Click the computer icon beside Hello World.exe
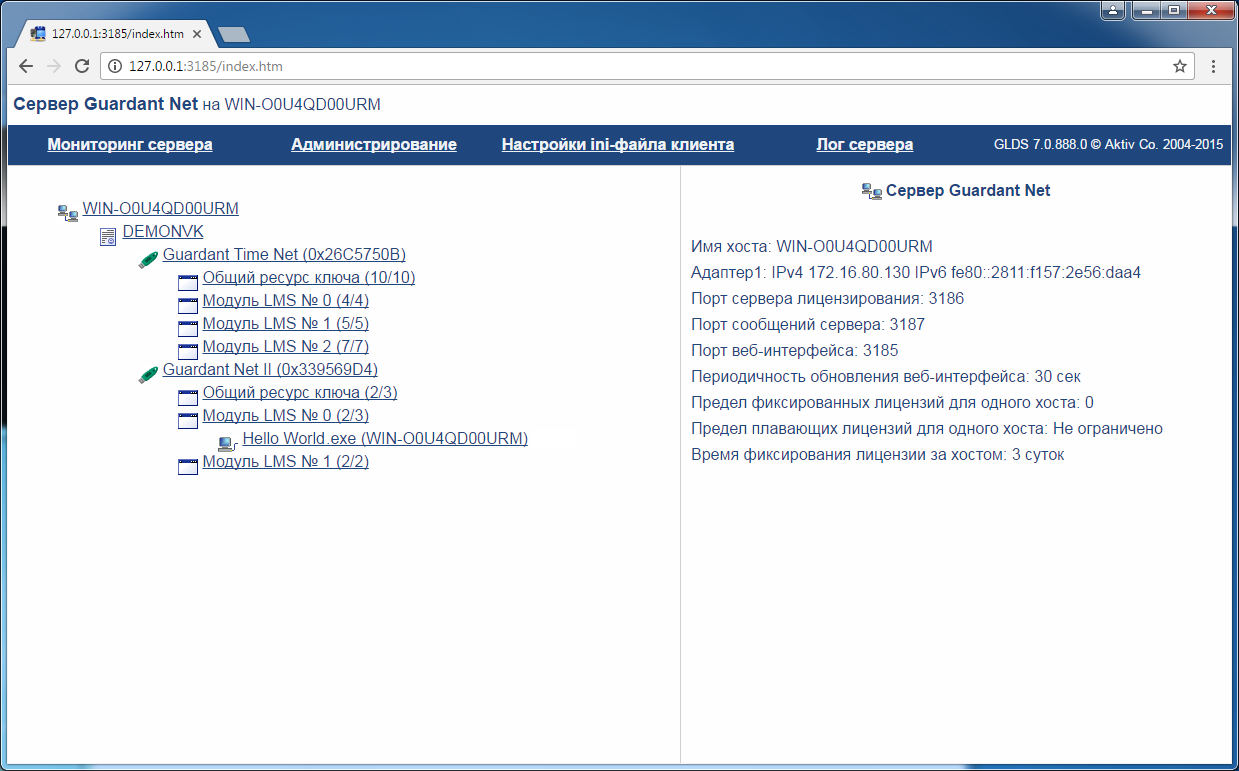Image resolution: width=1239 pixels, height=771 pixels. (227, 443)
